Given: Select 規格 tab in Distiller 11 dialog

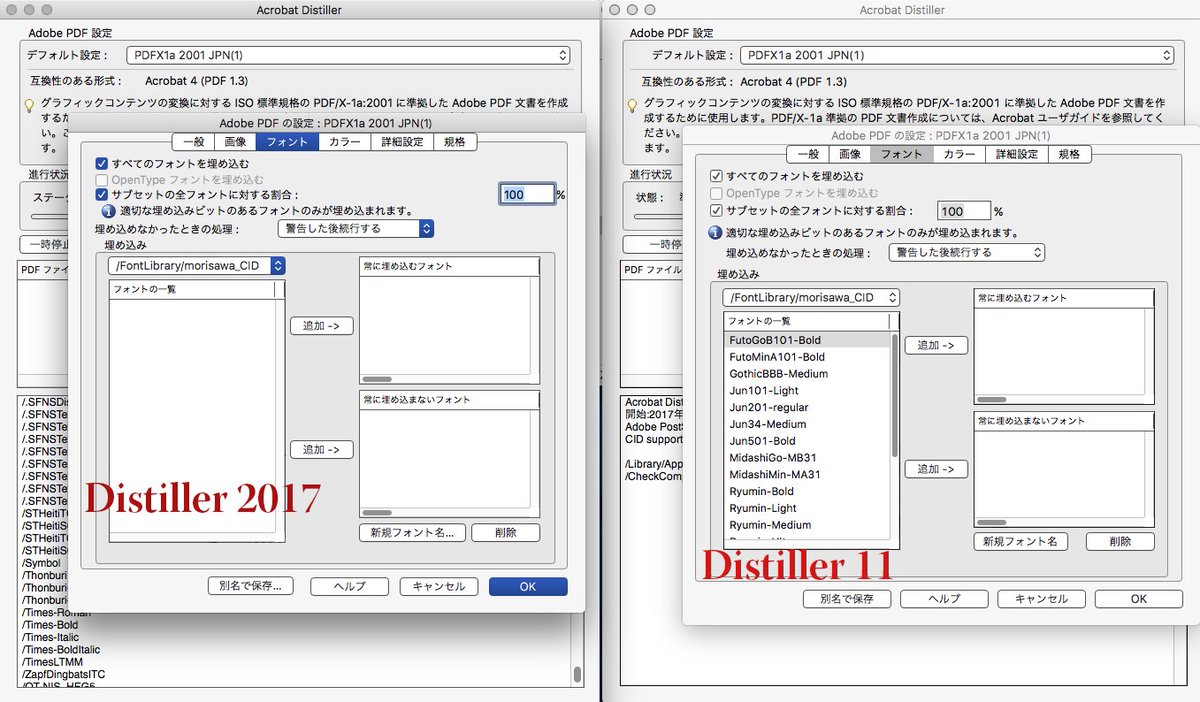Looking at the screenshot, I should [x=1069, y=154].
